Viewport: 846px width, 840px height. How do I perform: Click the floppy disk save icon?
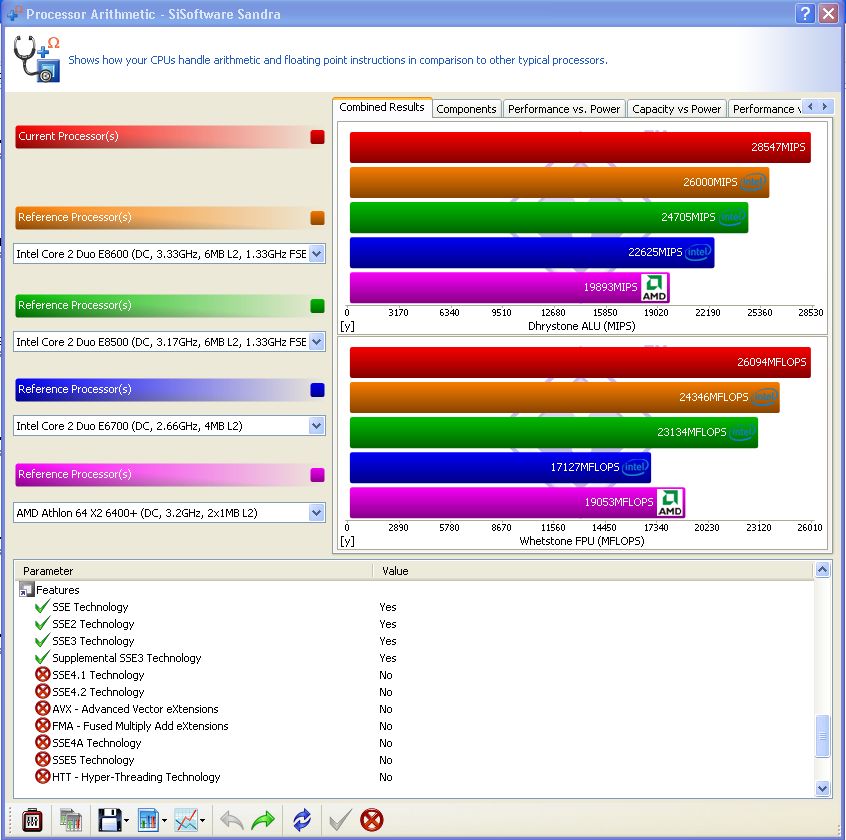click(x=110, y=821)
